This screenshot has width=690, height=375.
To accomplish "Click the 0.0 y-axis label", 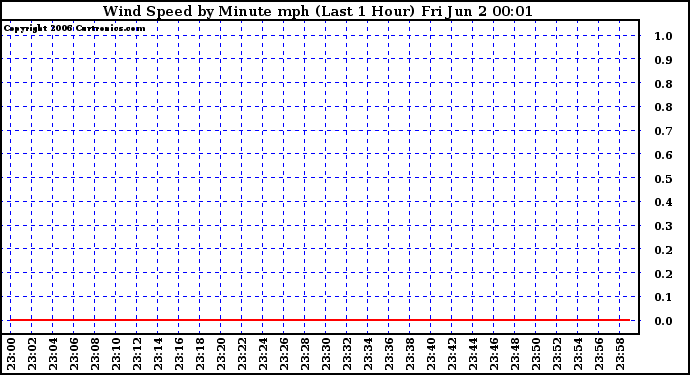I will pyautogui.click(x=663, y=321).
